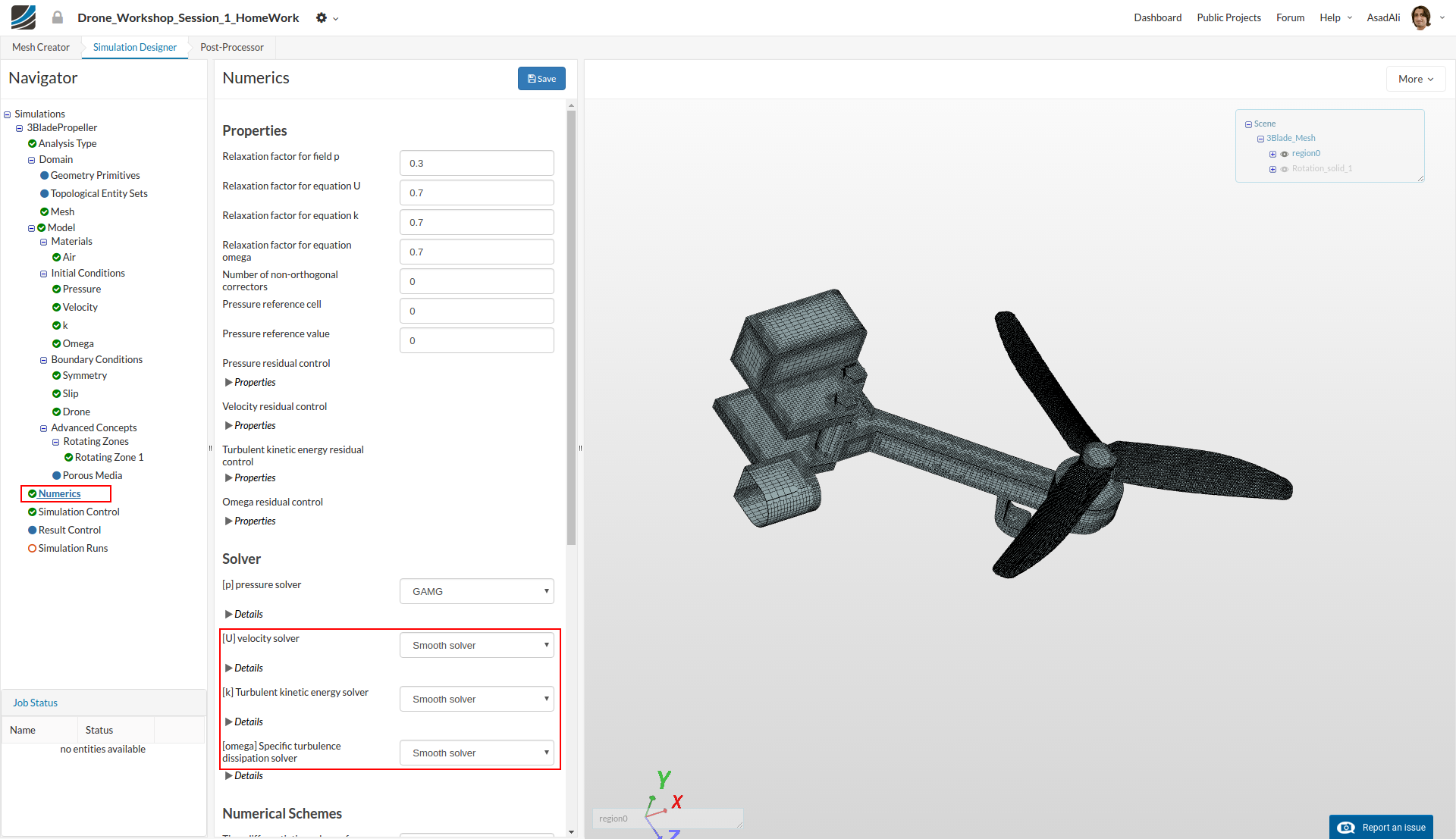Click the camera icon in Report an issue
The image size is (1456, 839).
coord(1346,828)
